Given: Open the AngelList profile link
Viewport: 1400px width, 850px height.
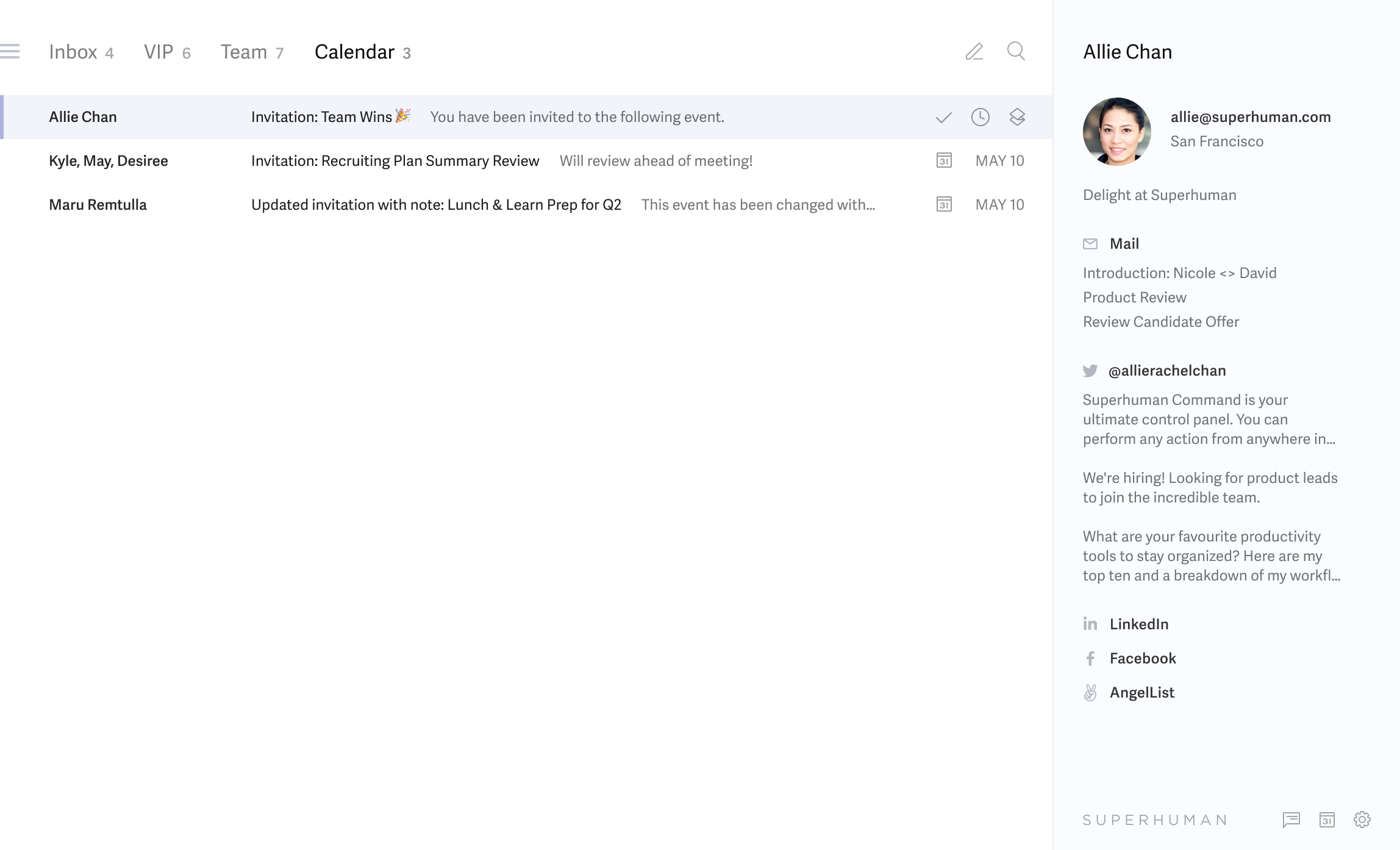Looking at the screenshot, I should tap(1141, 693).
